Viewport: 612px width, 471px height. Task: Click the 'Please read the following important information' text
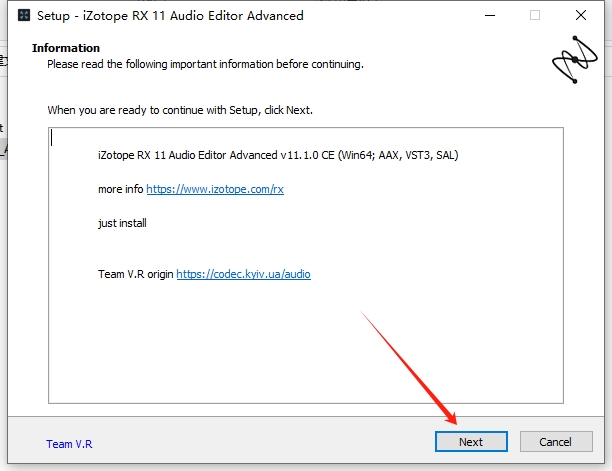[x=205, y=64]
